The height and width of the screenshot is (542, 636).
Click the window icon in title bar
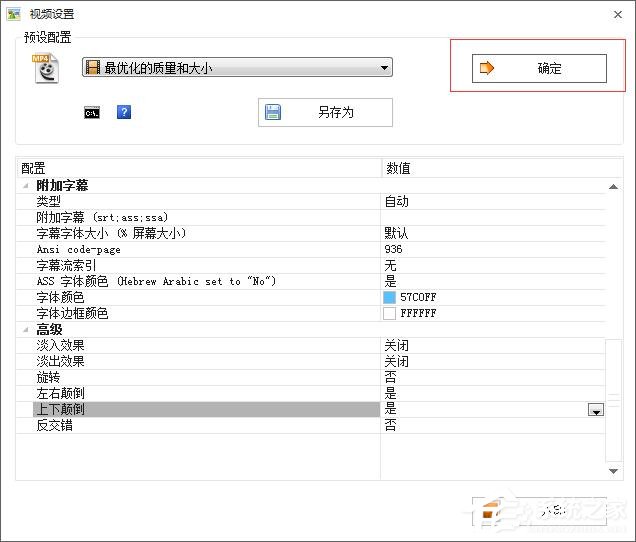(x=13, y=14)
